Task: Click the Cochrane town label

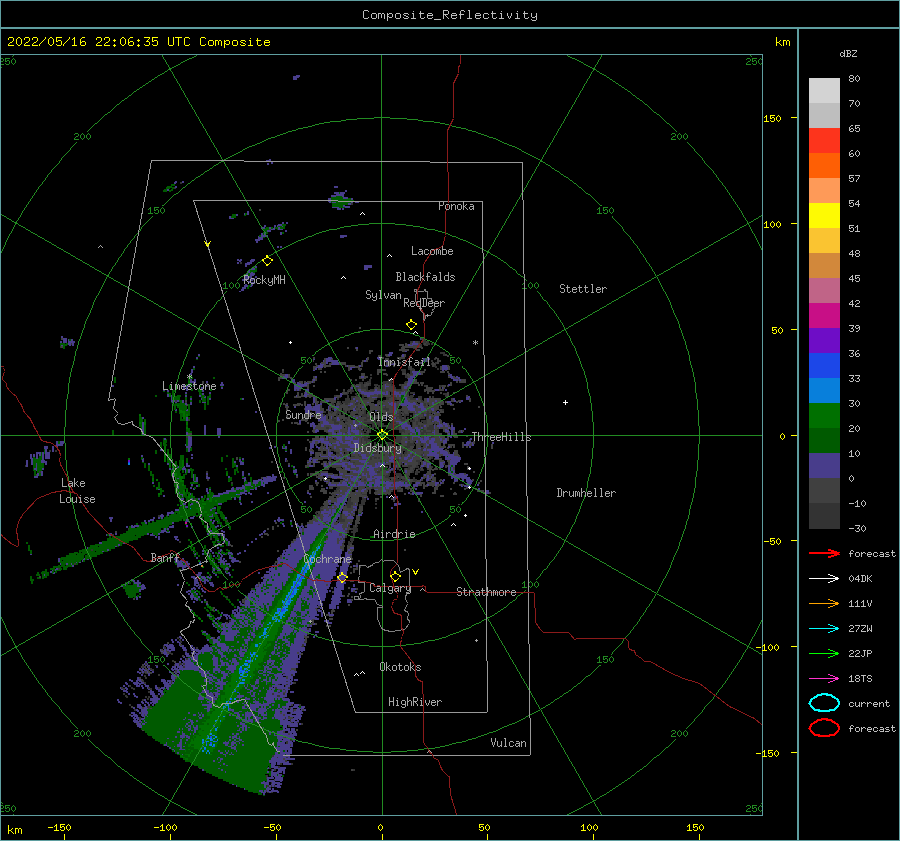Action: click(327, 559)
